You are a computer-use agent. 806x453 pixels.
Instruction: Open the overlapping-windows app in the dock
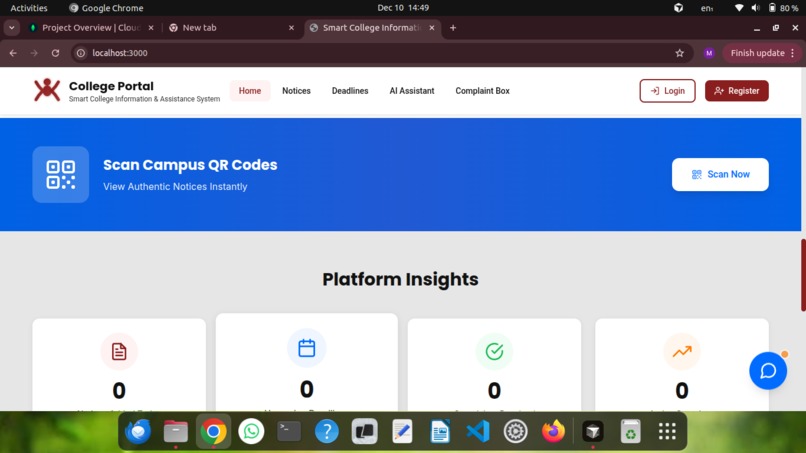(x=364, y=431)
